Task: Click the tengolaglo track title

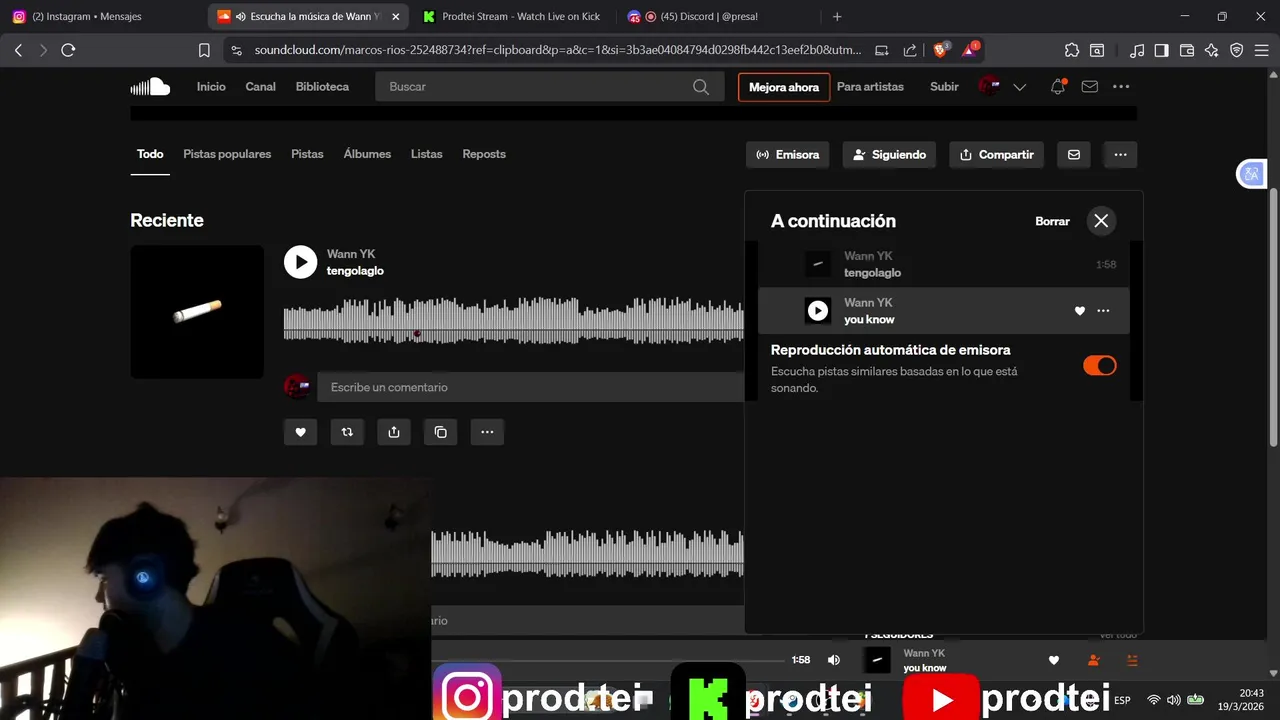Action: 355,271
